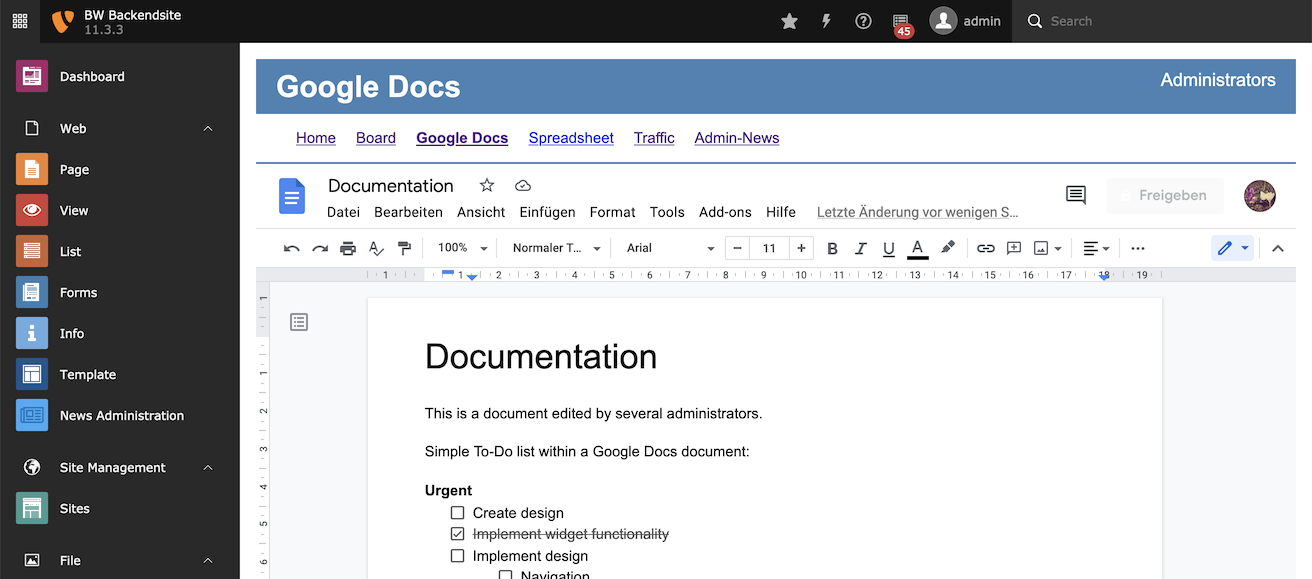Click the font size field showing 11
The image size is (1312, 579).
click(x=769, y=248)
